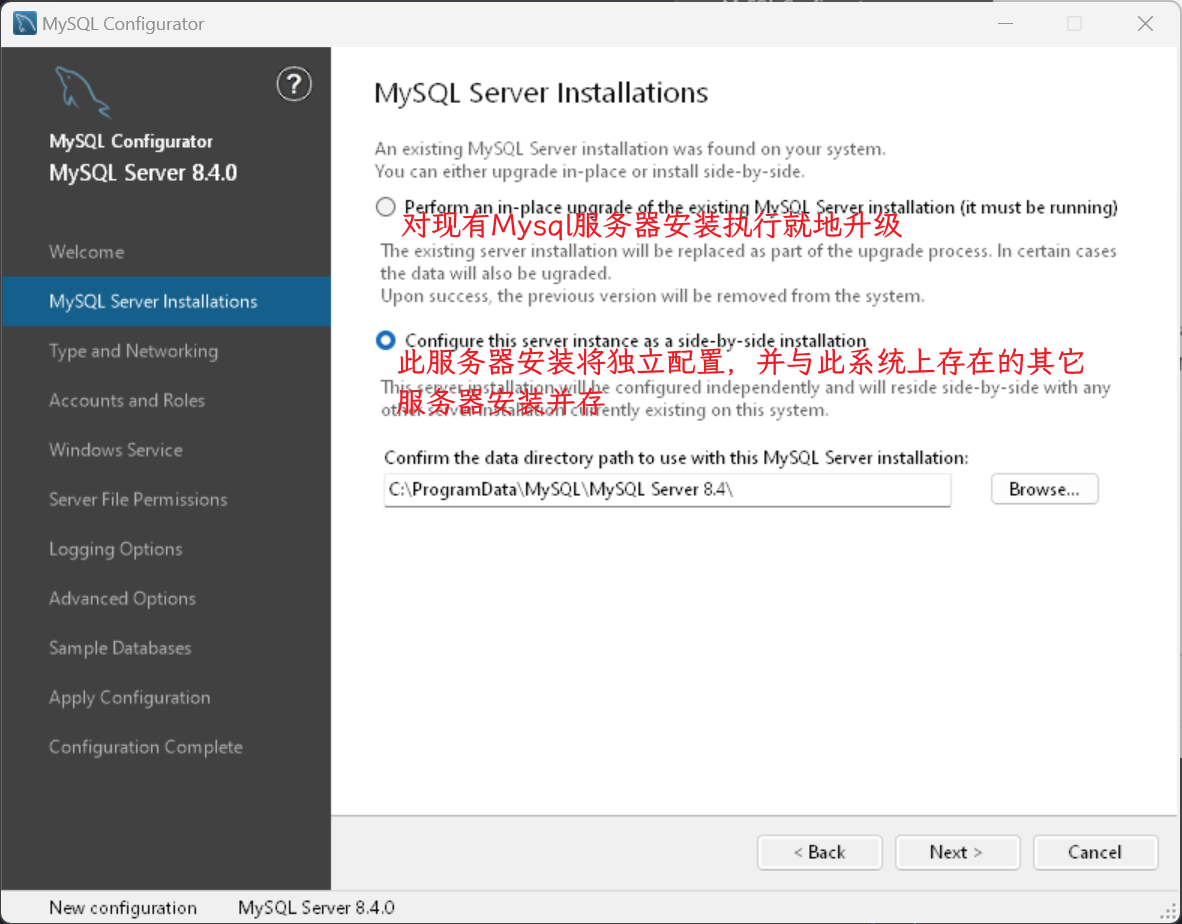Click the 'New configuration' status bar text
The image size is (1182, 924).
click(123, 907)
